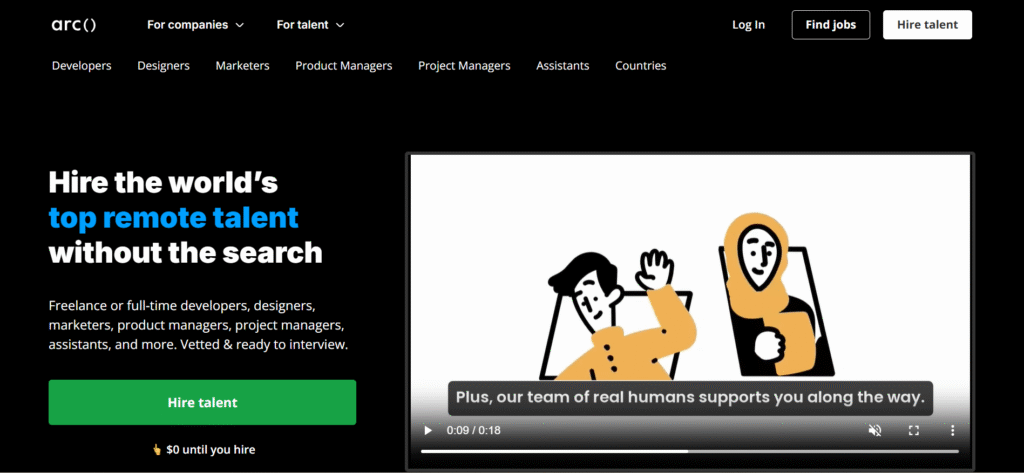Seek on the video progress bar
Viewport: 1024px width, 473px height.
[x=690, y=451]
